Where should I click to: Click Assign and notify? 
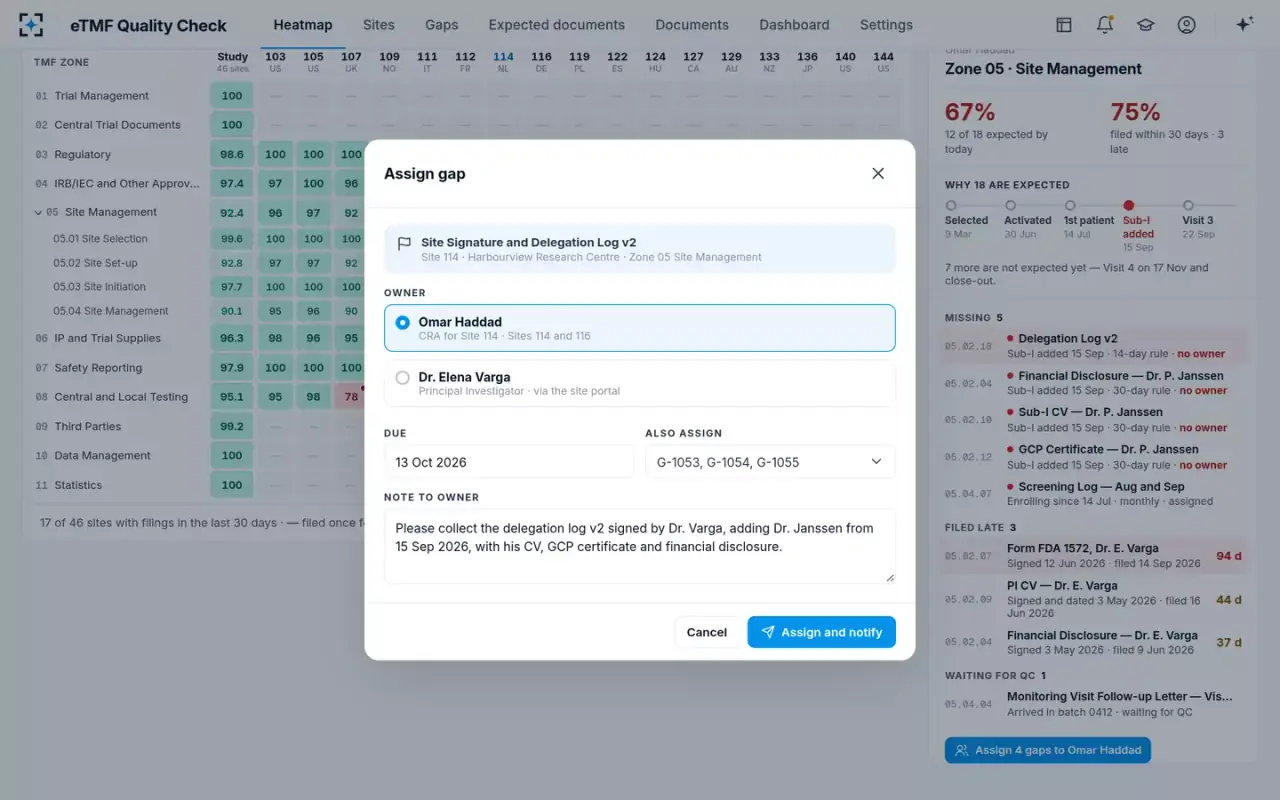click(821, 632)
